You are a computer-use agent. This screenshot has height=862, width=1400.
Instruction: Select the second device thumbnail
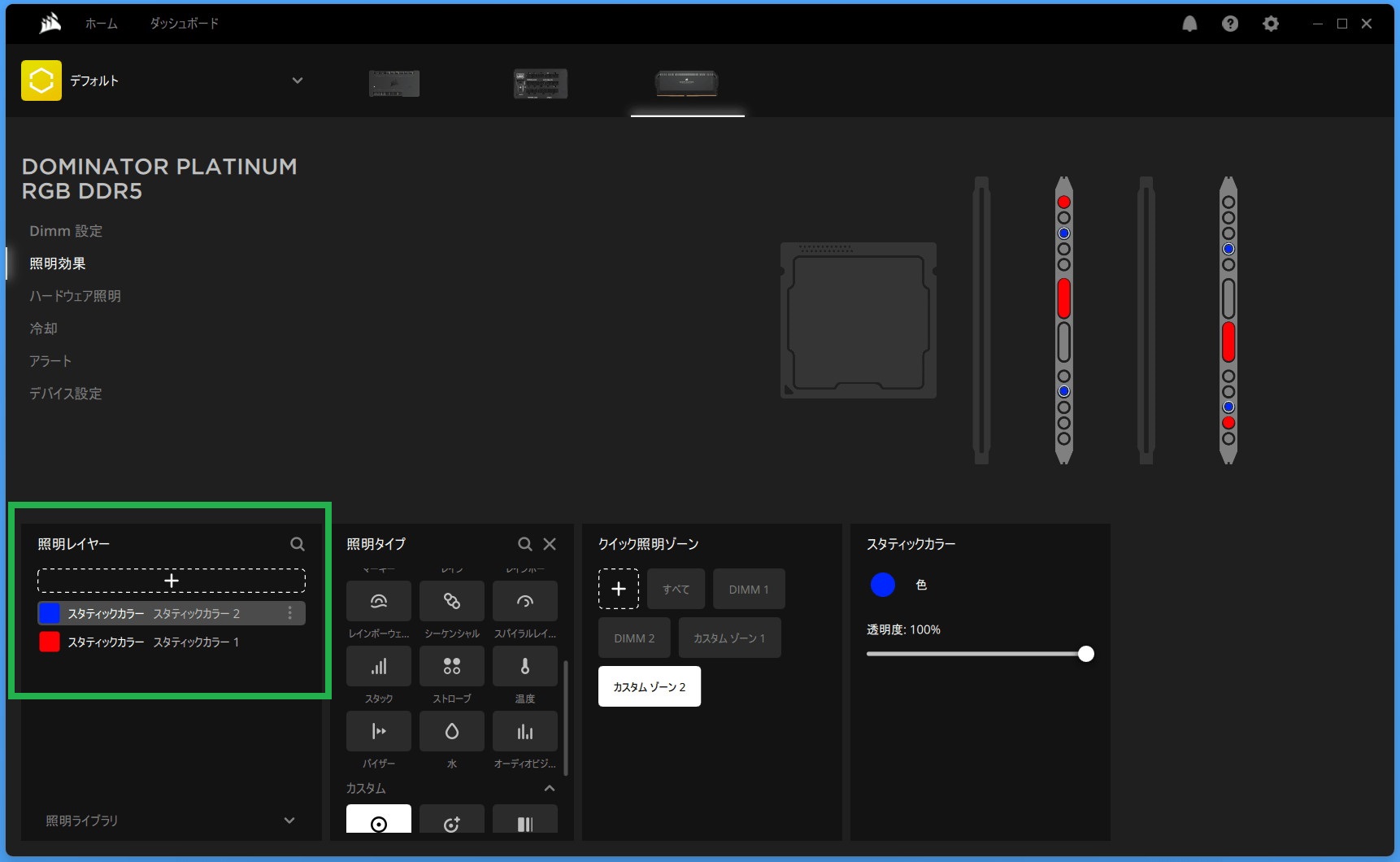click(x=541, y=84)
